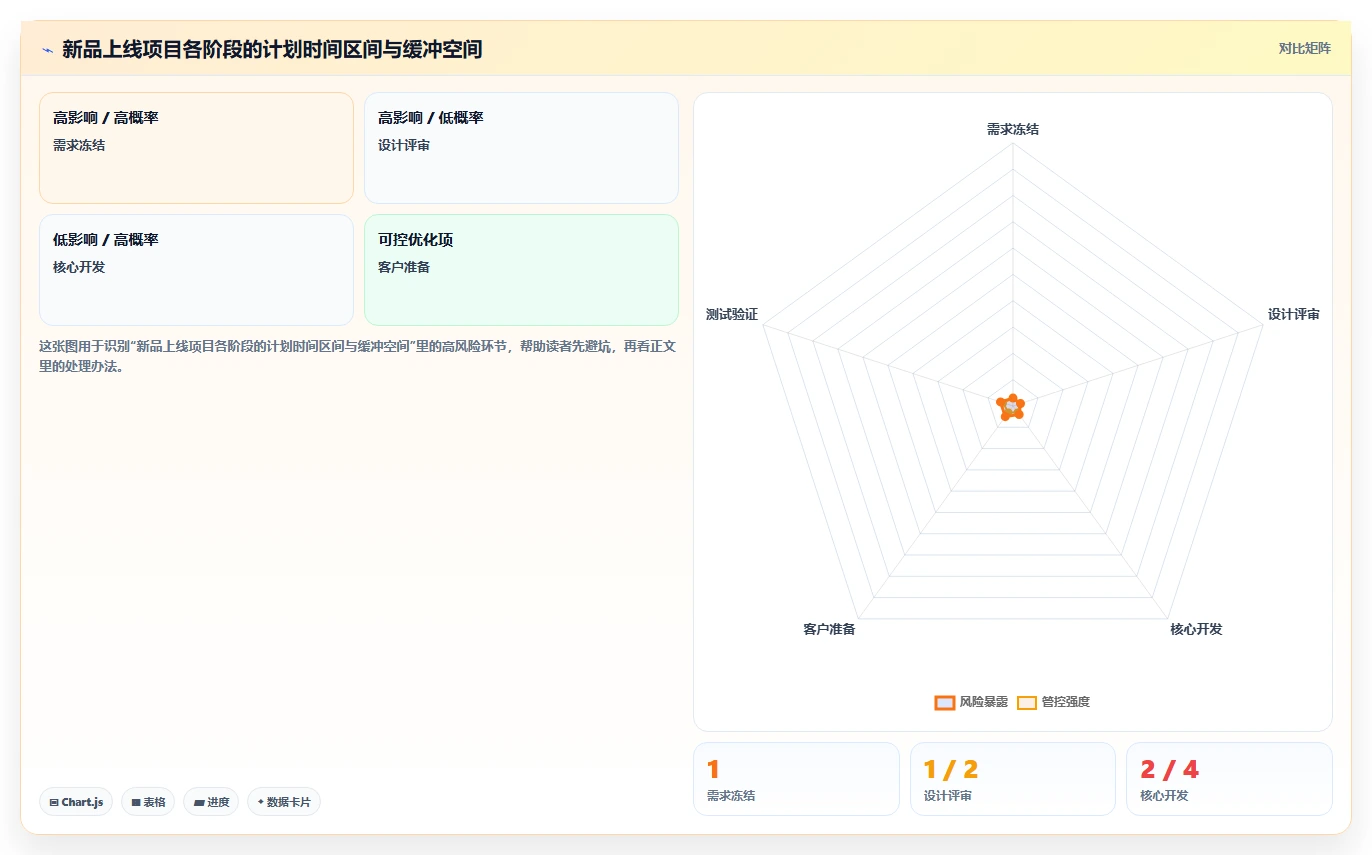Click the 设计评审 radar axis label
The width and height of the screenshot is (1372, 855).
point(1294,314)
